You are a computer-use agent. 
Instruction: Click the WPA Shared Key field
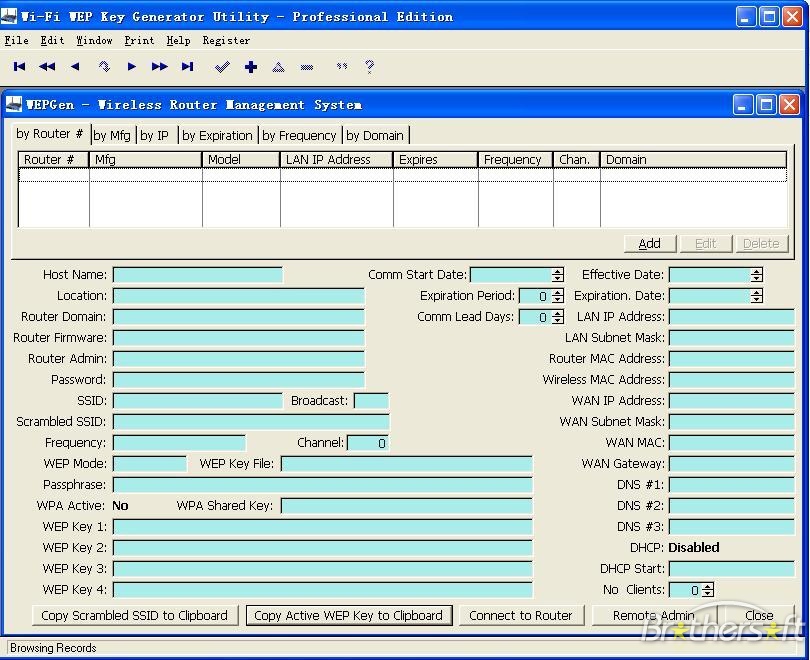point(407,506)
